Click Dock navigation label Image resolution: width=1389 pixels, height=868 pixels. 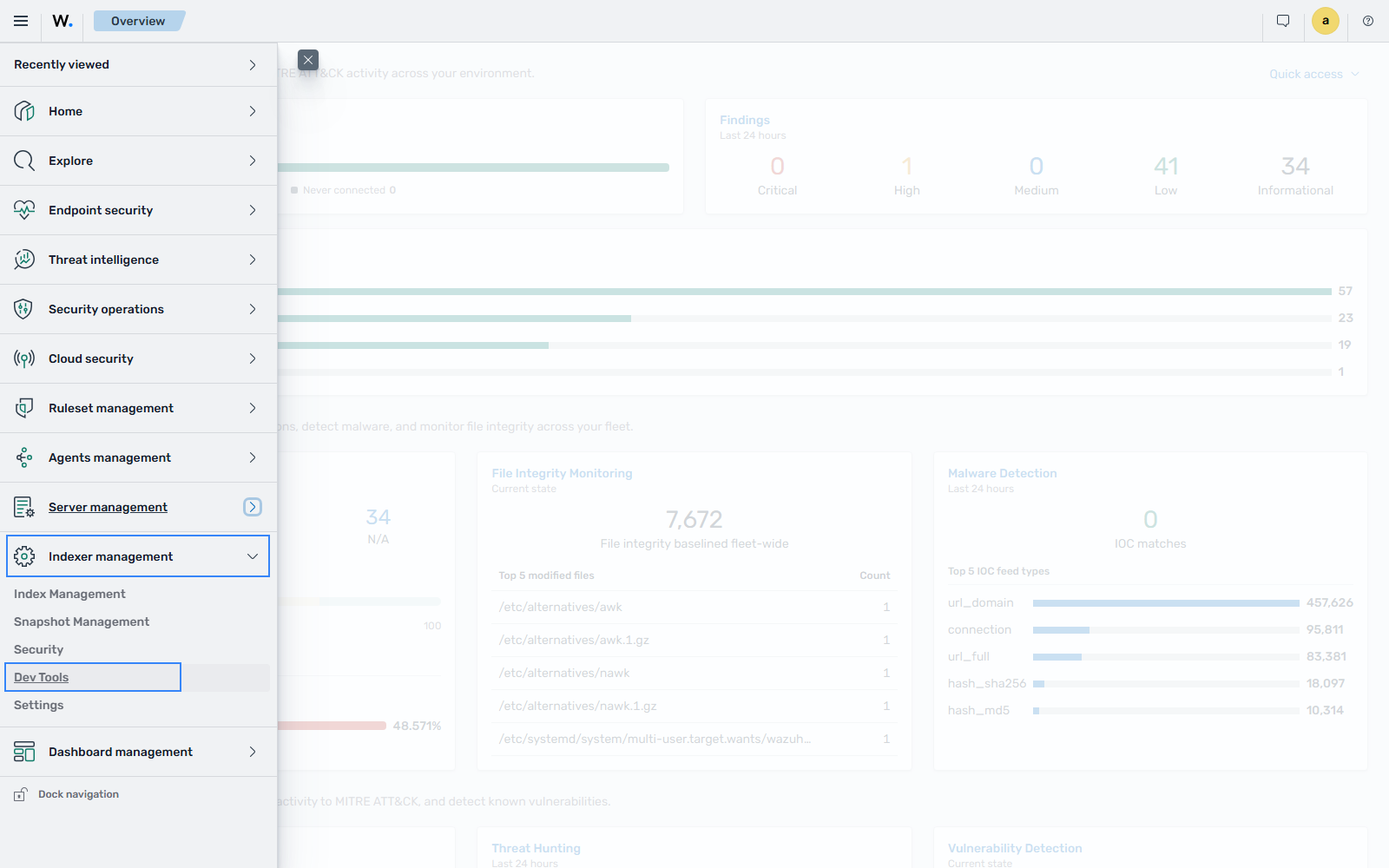(78, 794)
